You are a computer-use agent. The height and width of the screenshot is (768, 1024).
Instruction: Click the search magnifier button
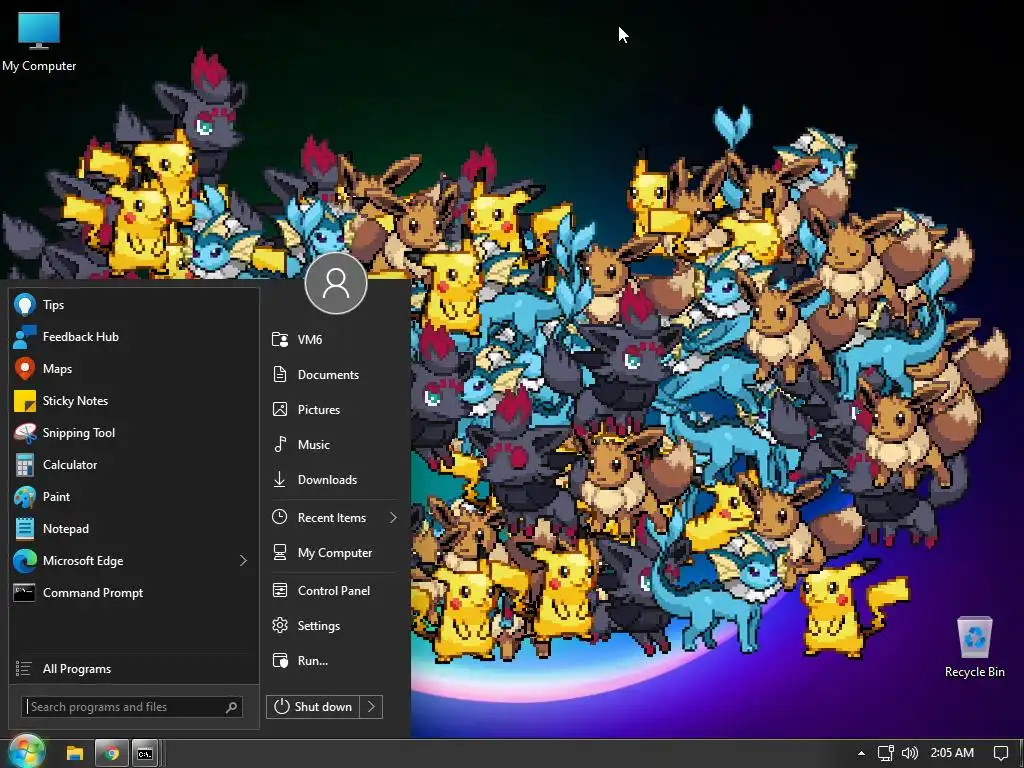(231, 707)
